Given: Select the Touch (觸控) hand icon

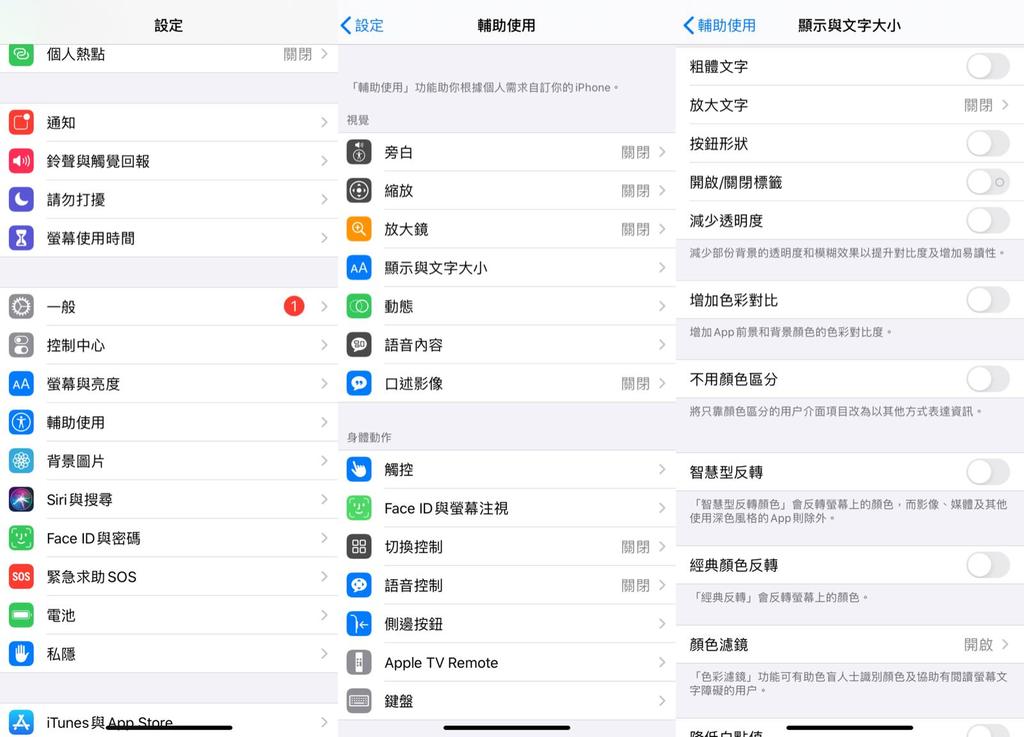Looking at the screenshot, I should (360, 469).
